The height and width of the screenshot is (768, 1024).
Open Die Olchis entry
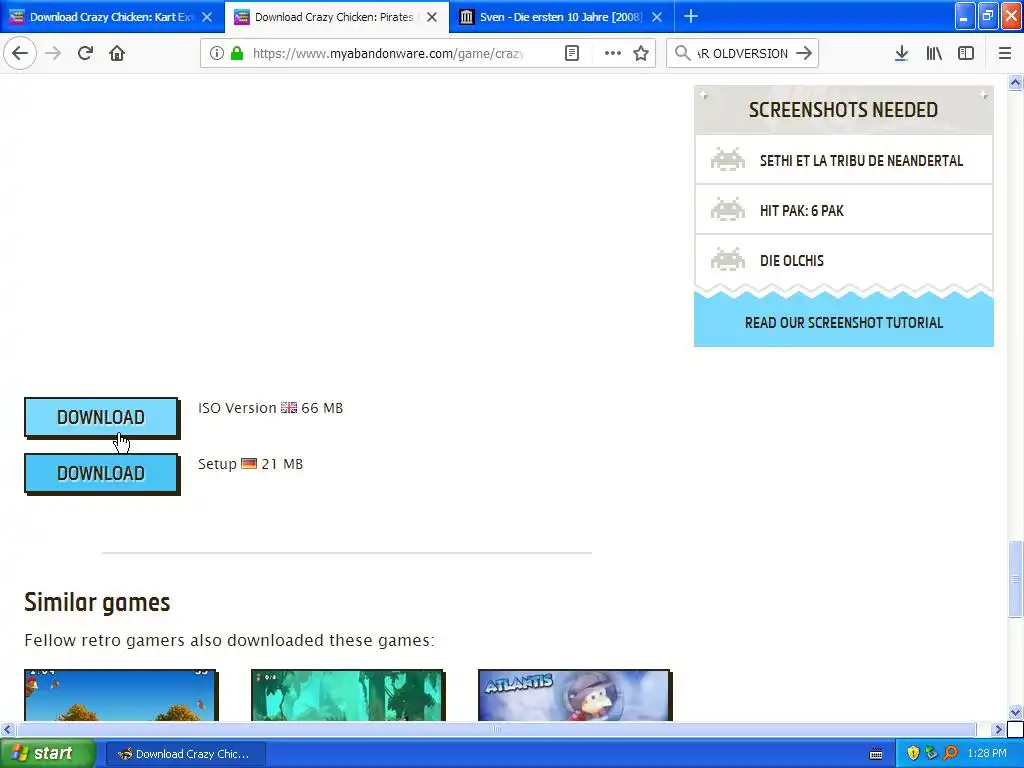843,261
